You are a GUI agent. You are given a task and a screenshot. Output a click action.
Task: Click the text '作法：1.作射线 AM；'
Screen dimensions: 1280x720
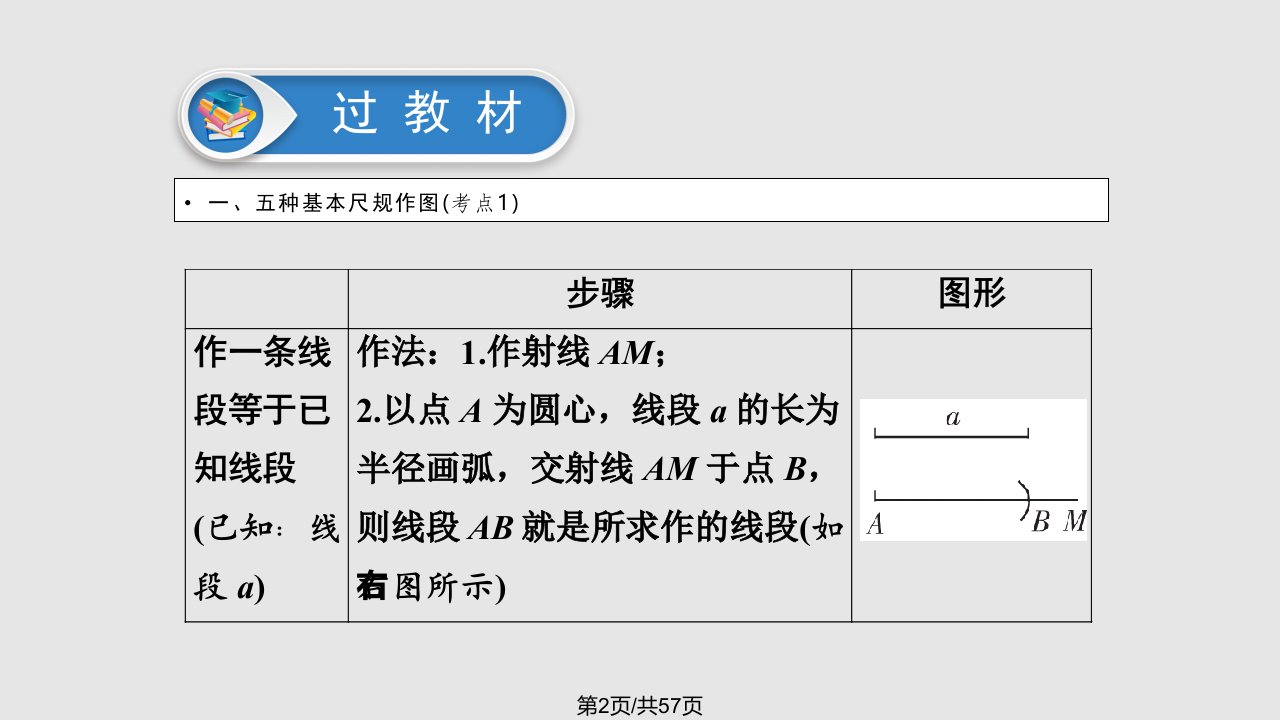511,353
